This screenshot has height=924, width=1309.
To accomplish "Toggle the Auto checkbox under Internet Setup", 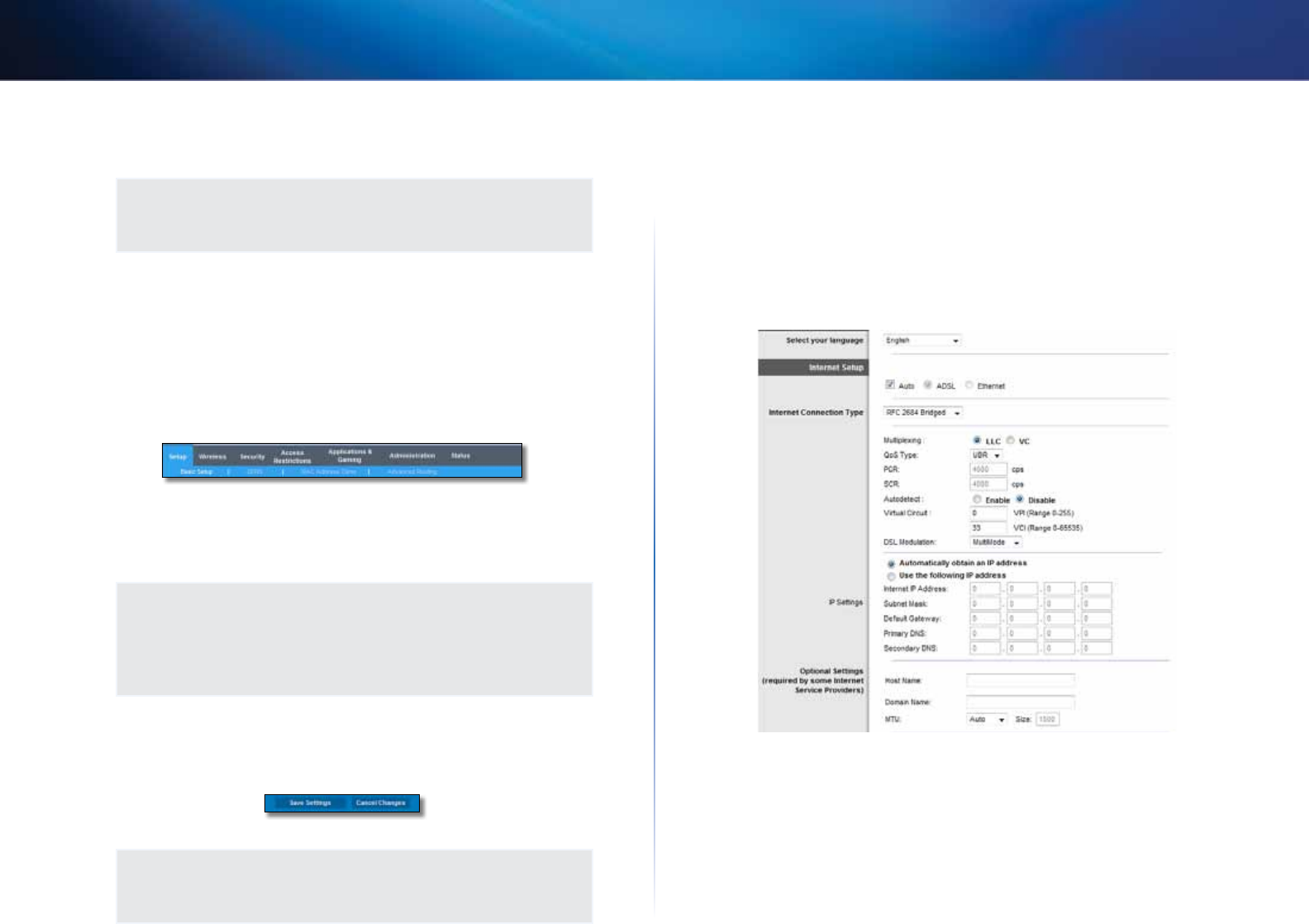I will pos(890,385).
